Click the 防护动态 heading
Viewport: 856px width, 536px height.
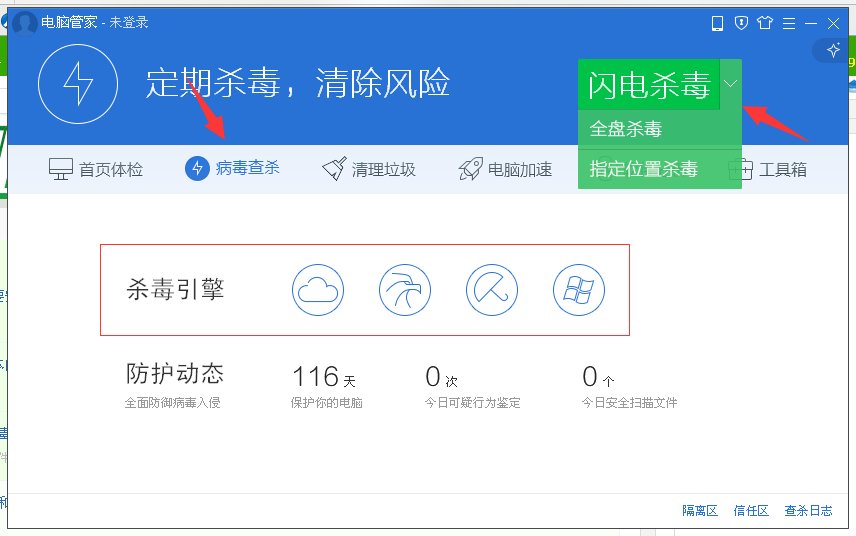pos(175,374)
